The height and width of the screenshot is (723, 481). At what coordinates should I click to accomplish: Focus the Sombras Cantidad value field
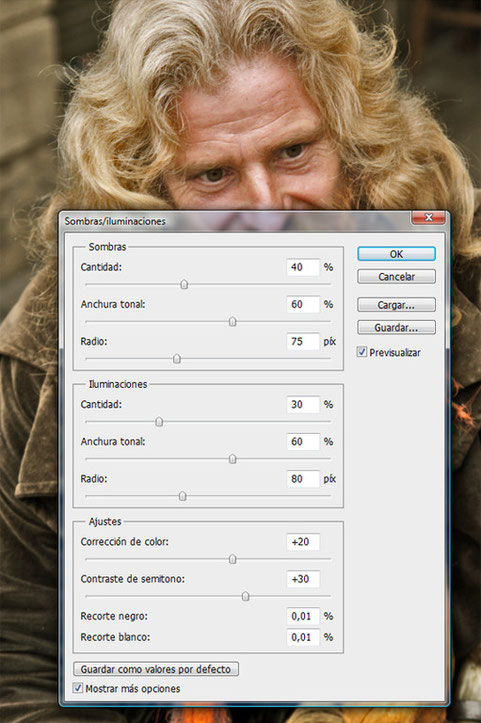point(303,267)
